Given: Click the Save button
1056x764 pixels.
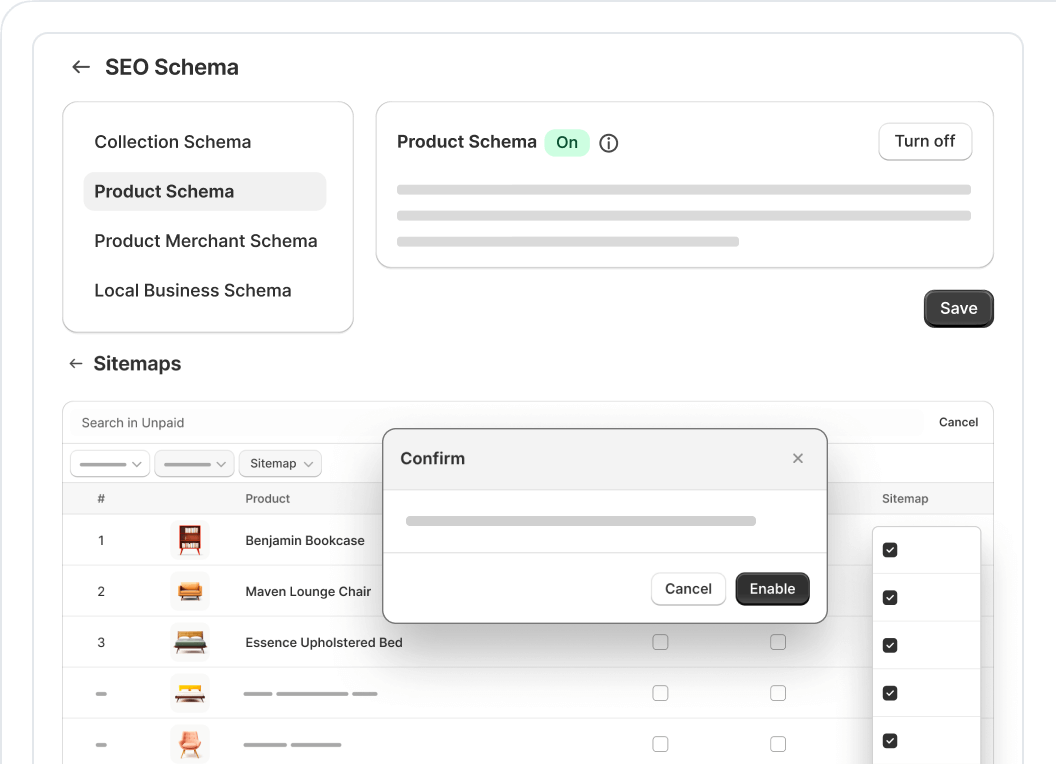Looking at the screenshot, I should [x=958, y=309].
